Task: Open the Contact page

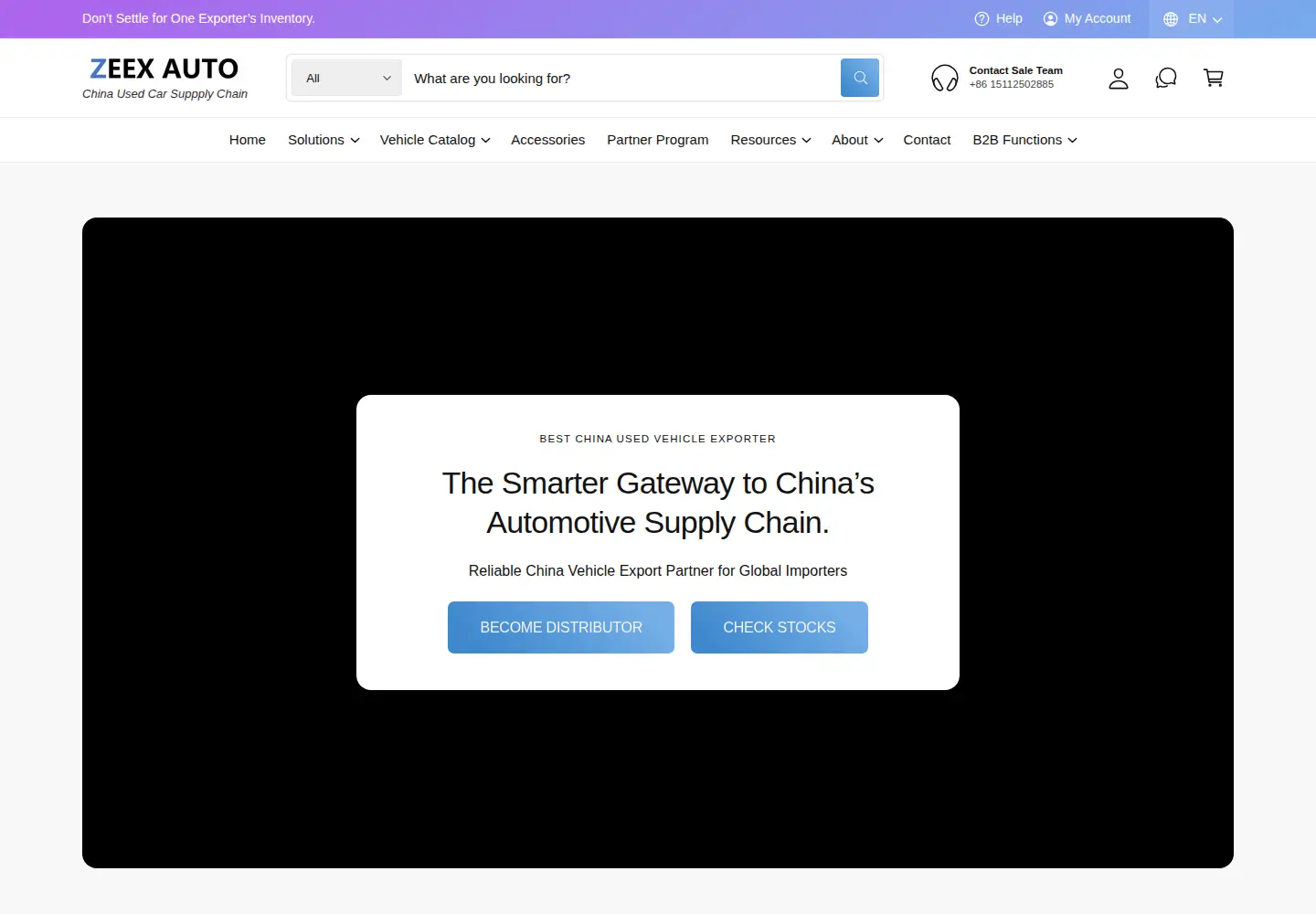Action: pos(927,140)
